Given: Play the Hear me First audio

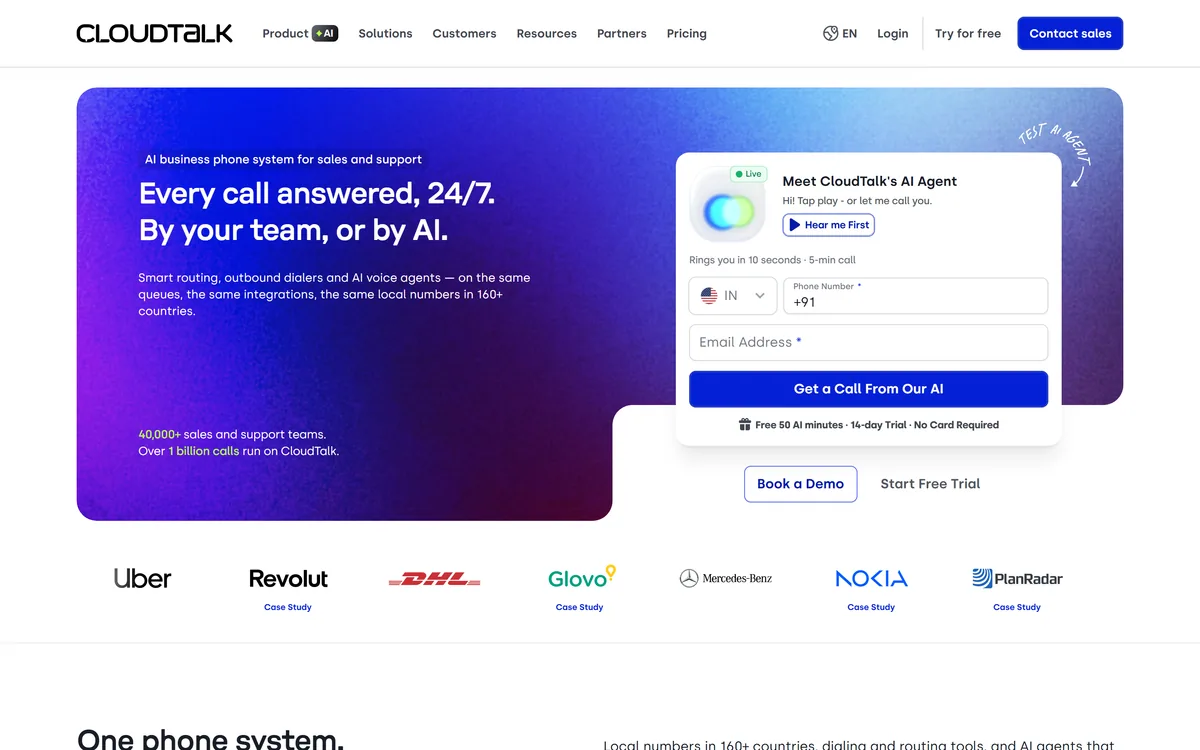Looking at the screenshot, I should [829, 225].
